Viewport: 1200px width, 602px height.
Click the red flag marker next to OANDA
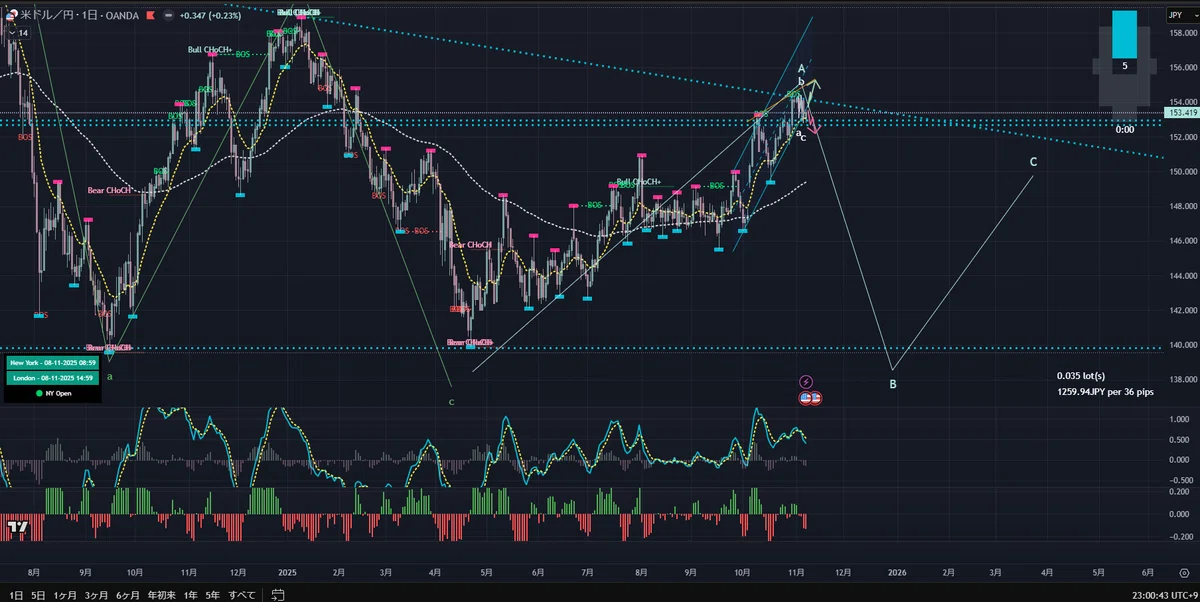pyautogui.click(x=153, y=17)
